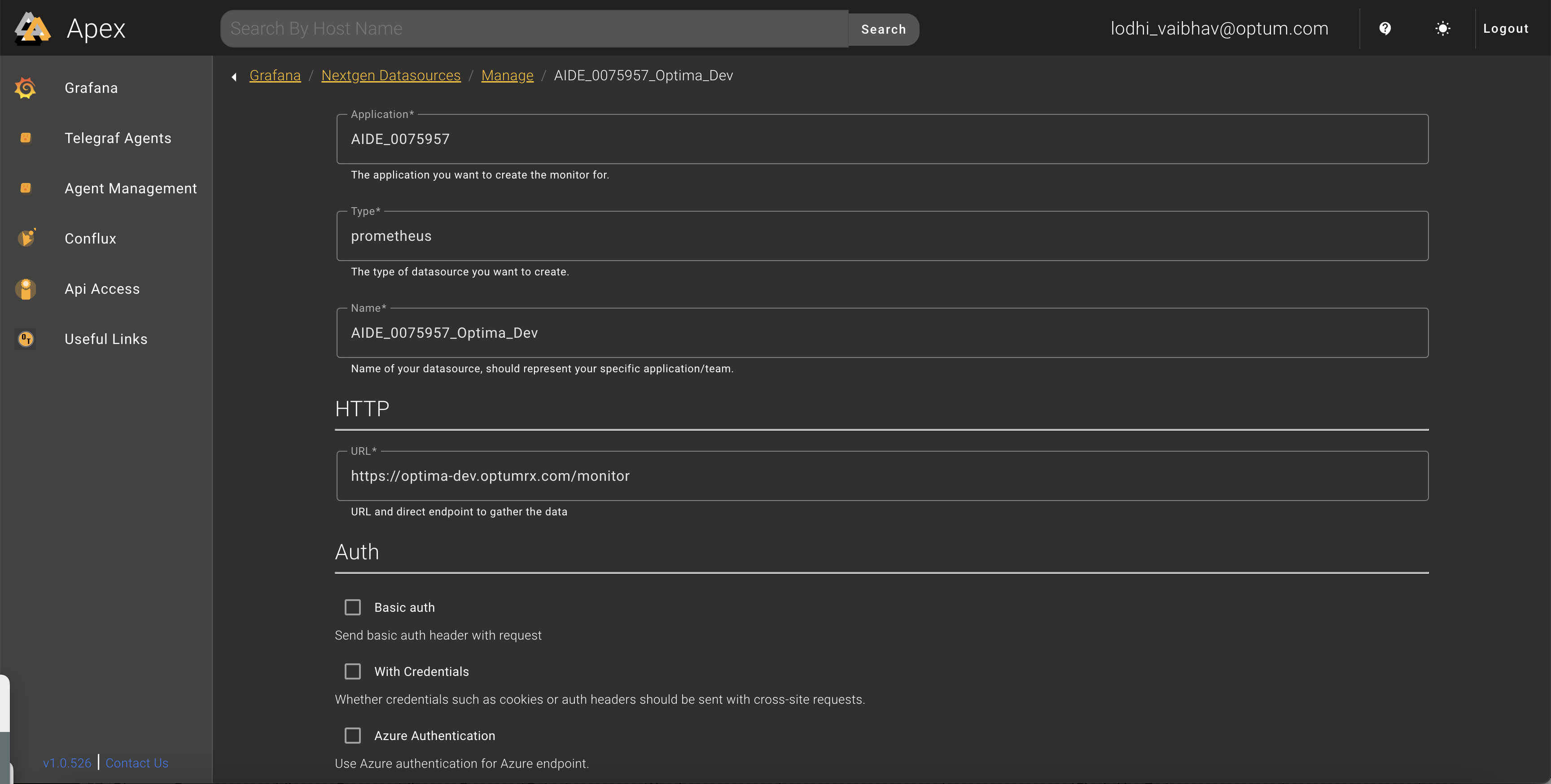Toggle the light theme sun icon
The image size is (1551, 784).
1443,28
